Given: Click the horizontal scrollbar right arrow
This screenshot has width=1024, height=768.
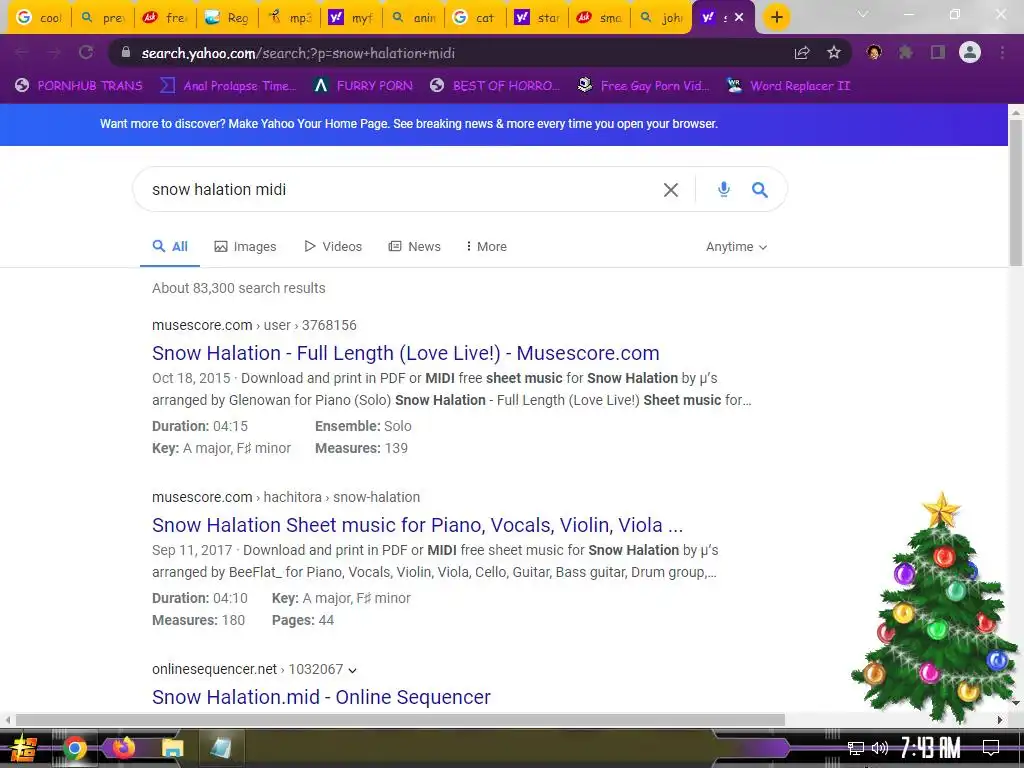Looking at the screenshot, I should (1000, 720).
